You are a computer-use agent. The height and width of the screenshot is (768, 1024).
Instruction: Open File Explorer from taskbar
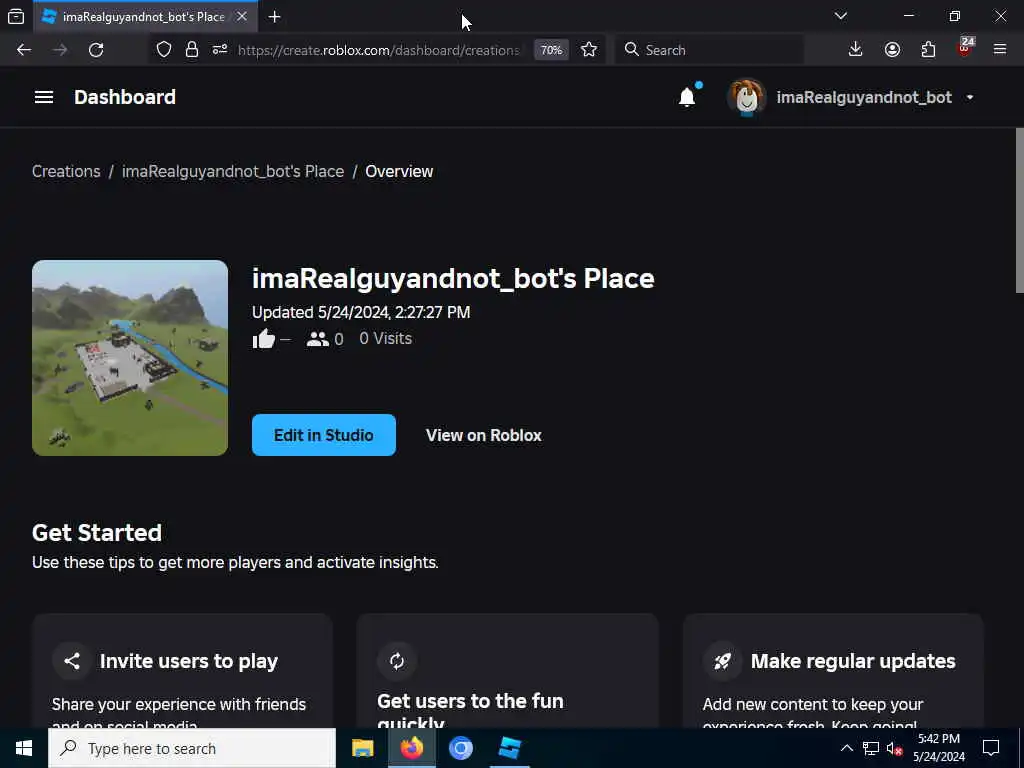pos(362,748)
